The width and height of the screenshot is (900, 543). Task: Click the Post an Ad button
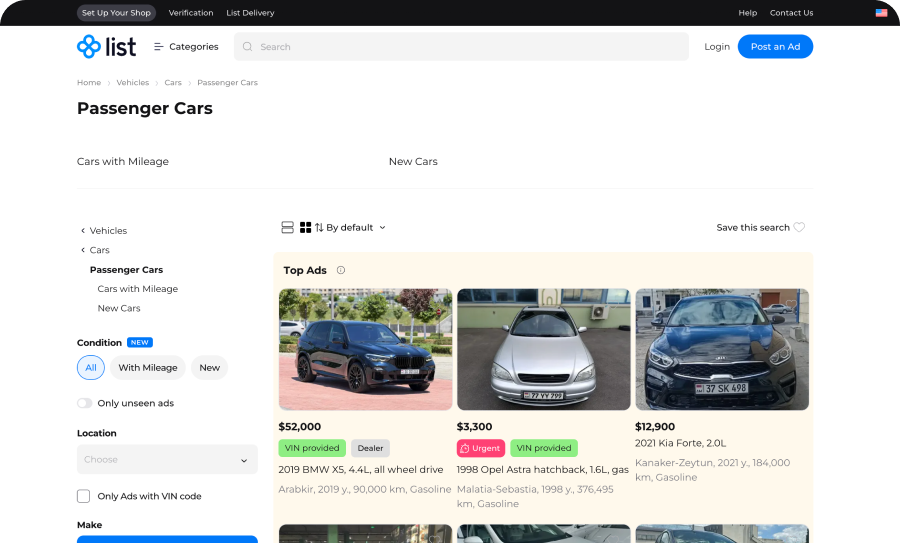coord(775,46)
